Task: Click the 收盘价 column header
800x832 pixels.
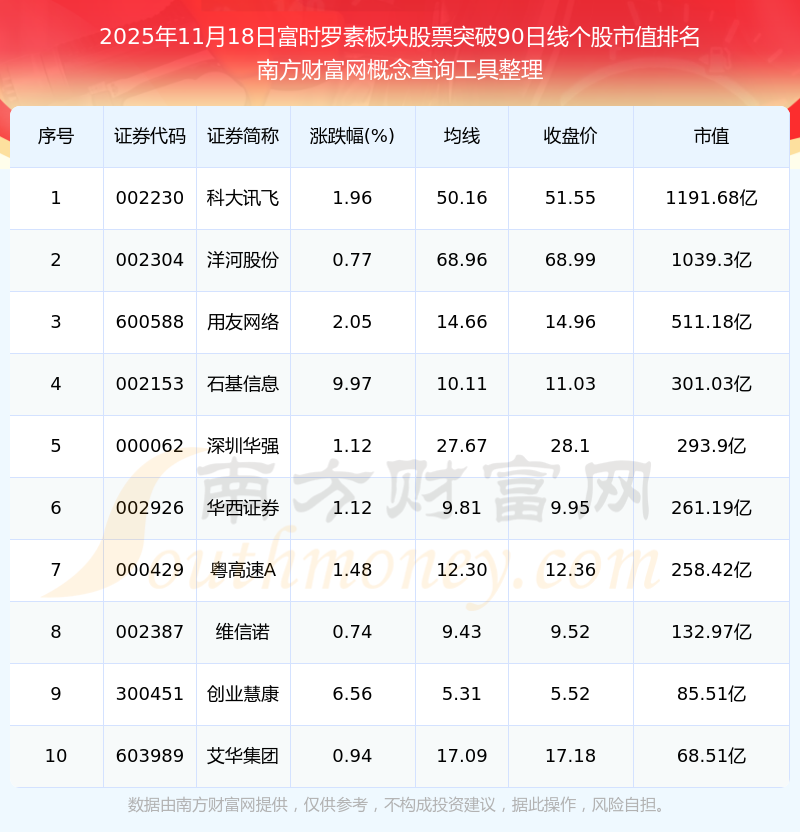Action: pos(570,136)
